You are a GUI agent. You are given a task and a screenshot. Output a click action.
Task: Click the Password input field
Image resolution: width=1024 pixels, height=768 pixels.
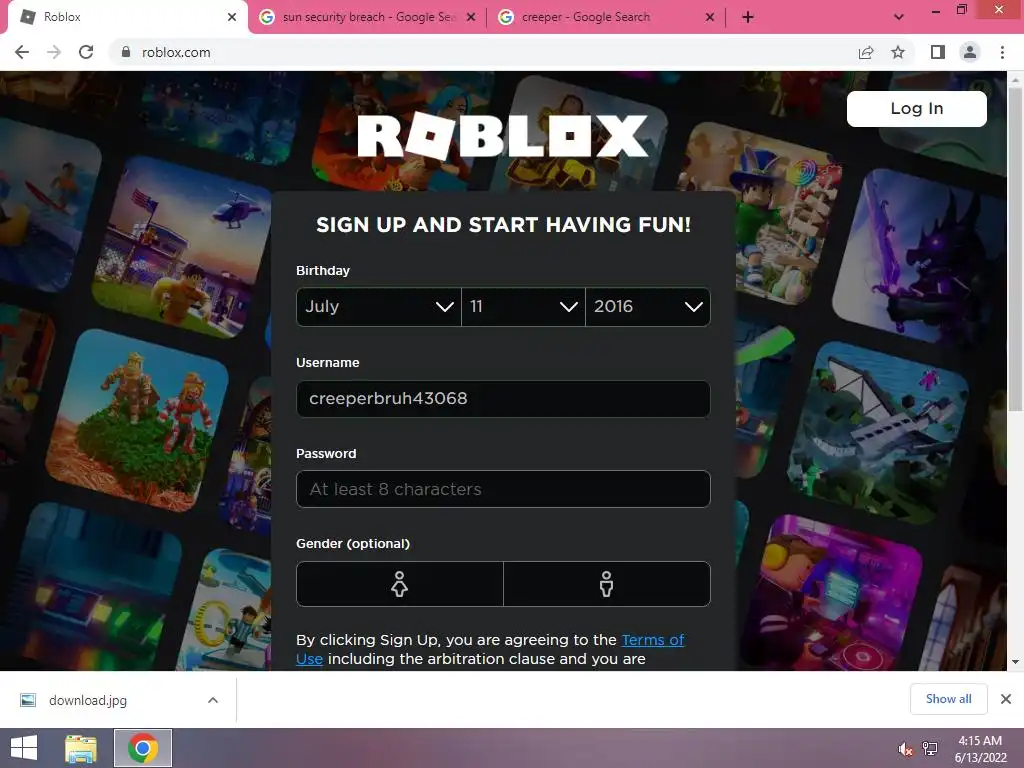click(x=503, y=489)
